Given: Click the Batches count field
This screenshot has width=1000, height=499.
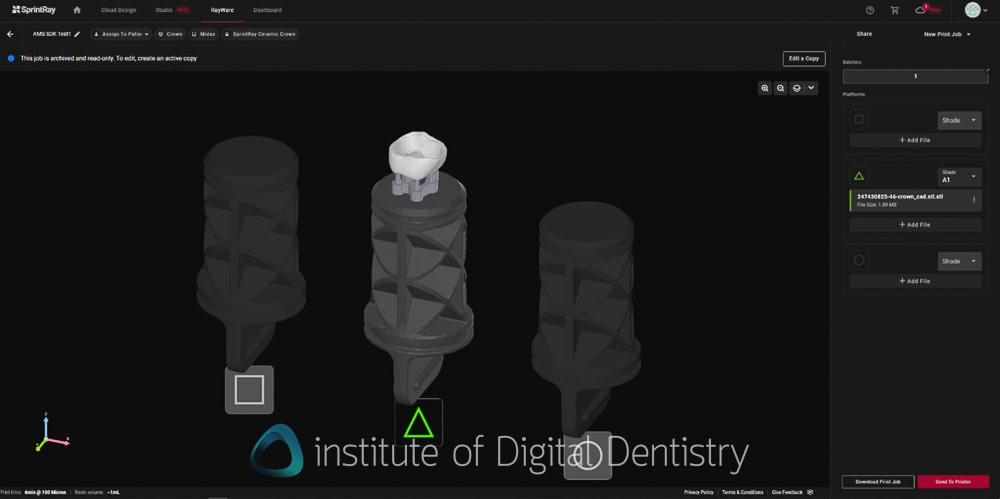Looking at the screenshot, I should point(915,76).
